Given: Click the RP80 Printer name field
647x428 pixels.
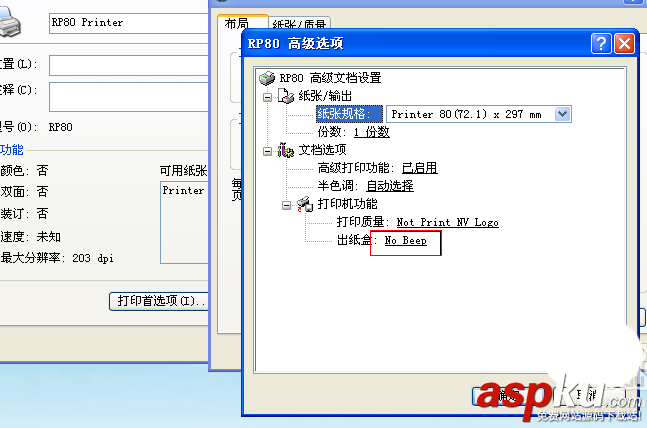Looking at the screenshot, I should [128, 23].
